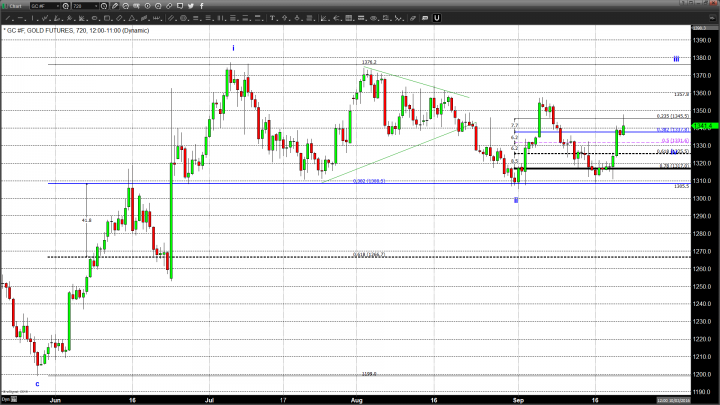Select the rectangle drawing tool
The height and width of the screenshot is (405, 720).
[107, 18]
